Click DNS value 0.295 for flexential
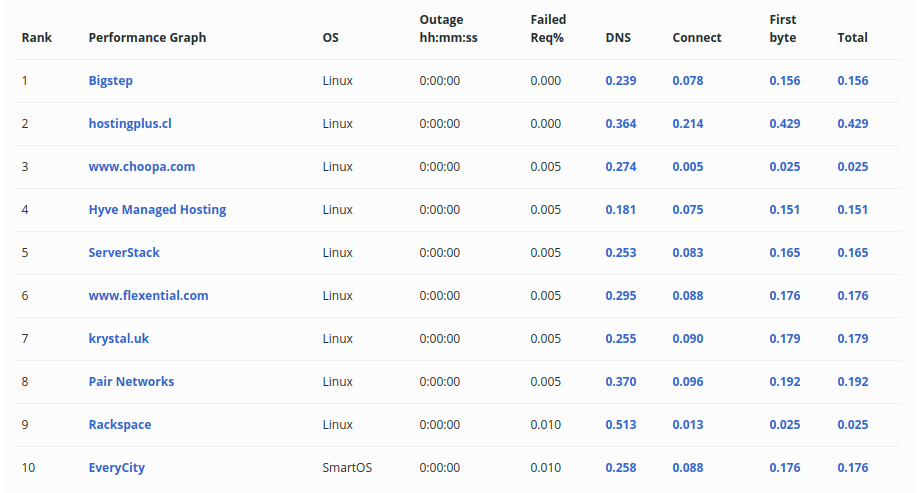The height and width of the screenshot is (493, 918). tap(621, 296)
